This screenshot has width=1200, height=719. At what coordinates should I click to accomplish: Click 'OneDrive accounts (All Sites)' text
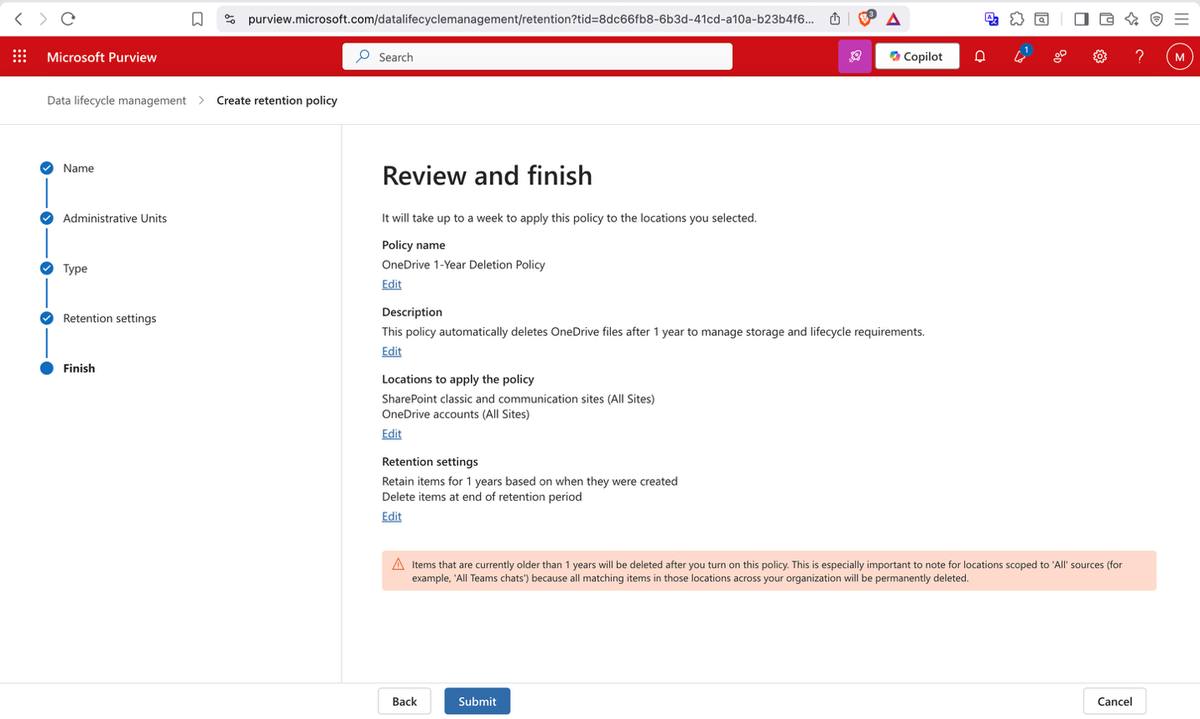(455, 414)
